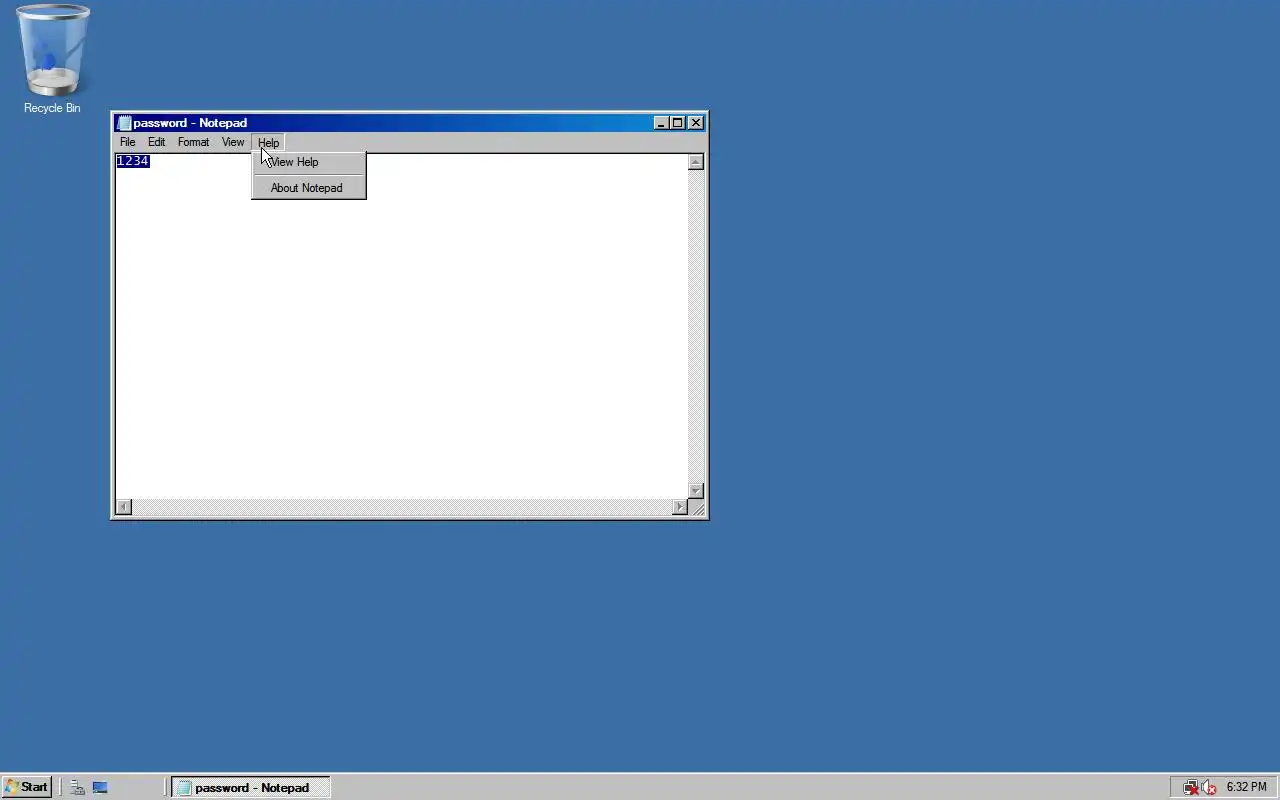The width and height of the screenshot is (1280, 800).
Task: Click the Show Desktop quick launch icon
Action: (x=100, y=787)
